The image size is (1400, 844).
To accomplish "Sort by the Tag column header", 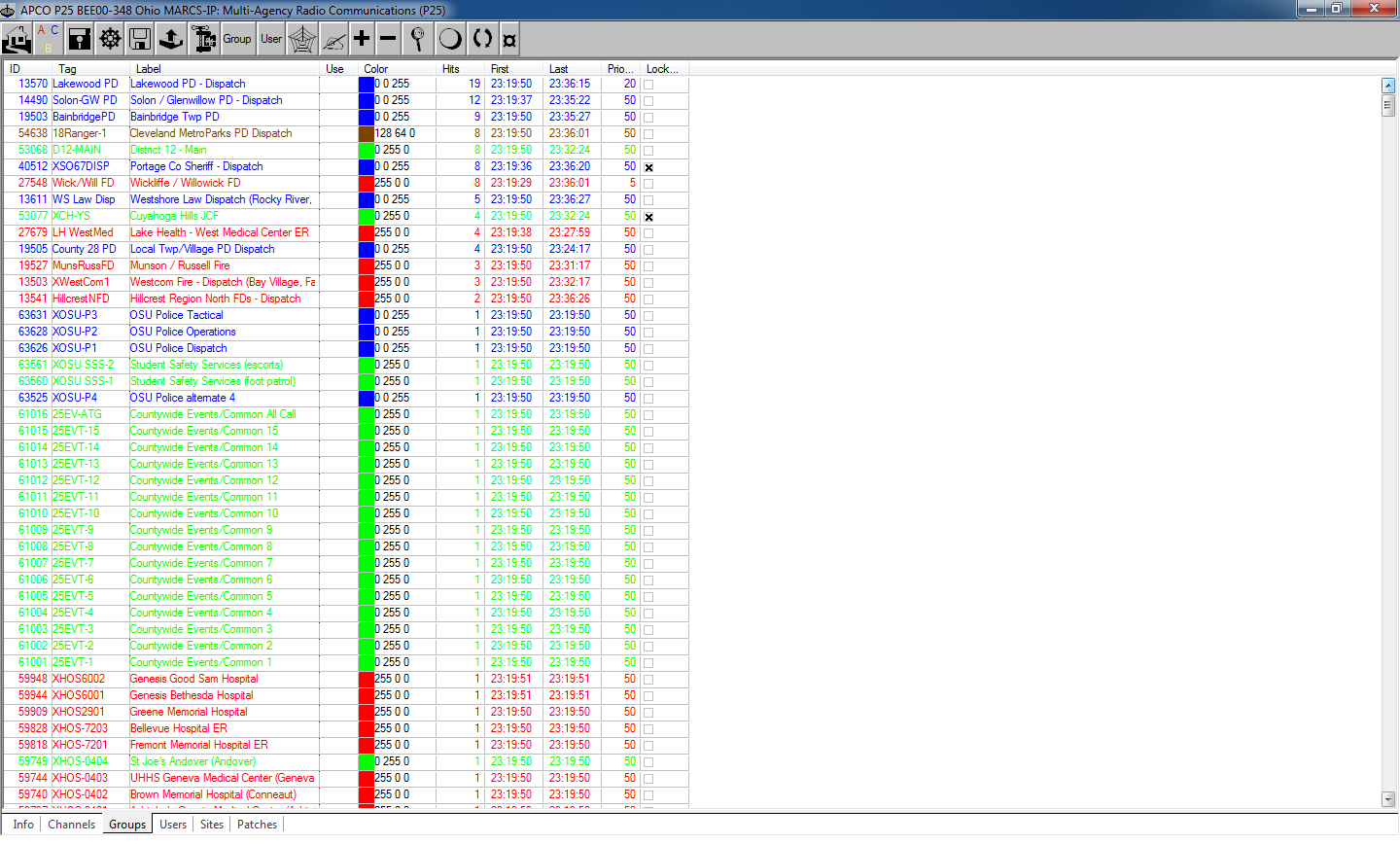I will point(90,69).
